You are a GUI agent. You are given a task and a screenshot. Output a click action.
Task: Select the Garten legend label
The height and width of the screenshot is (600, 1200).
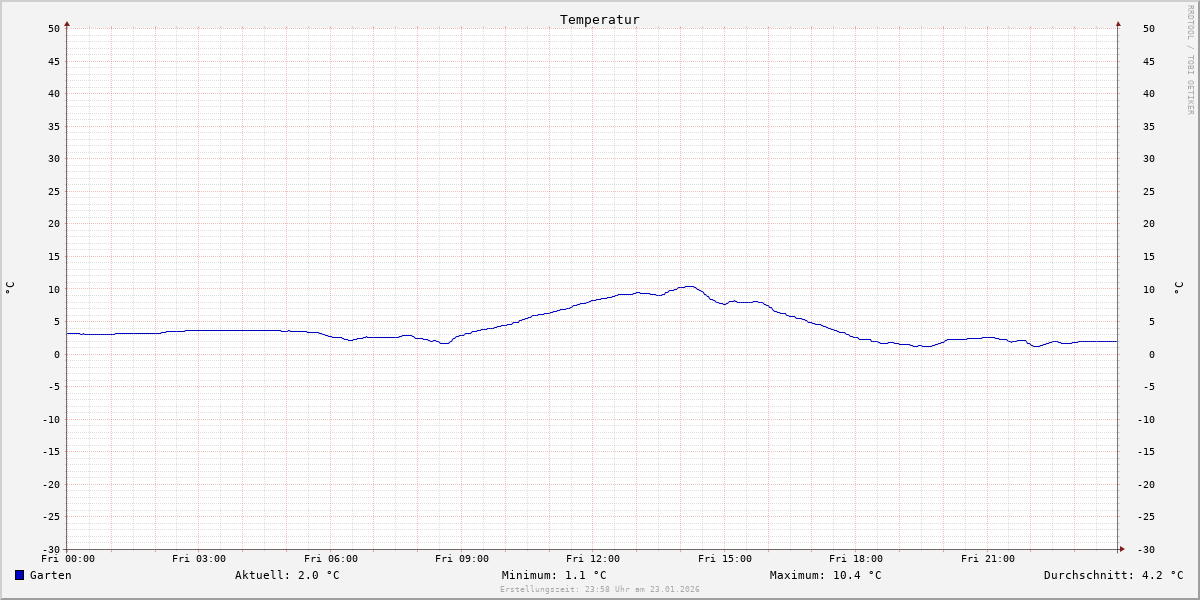50,575
